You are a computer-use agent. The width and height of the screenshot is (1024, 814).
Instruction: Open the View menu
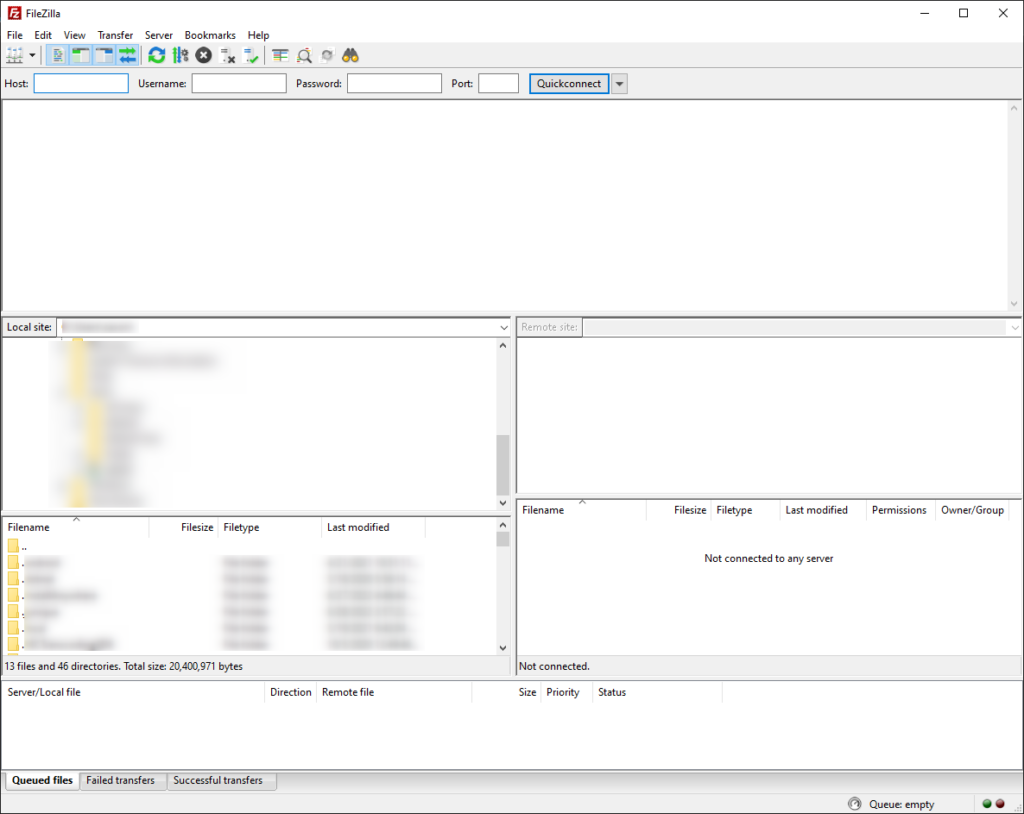pyautogui.click(x=74, y=35)
